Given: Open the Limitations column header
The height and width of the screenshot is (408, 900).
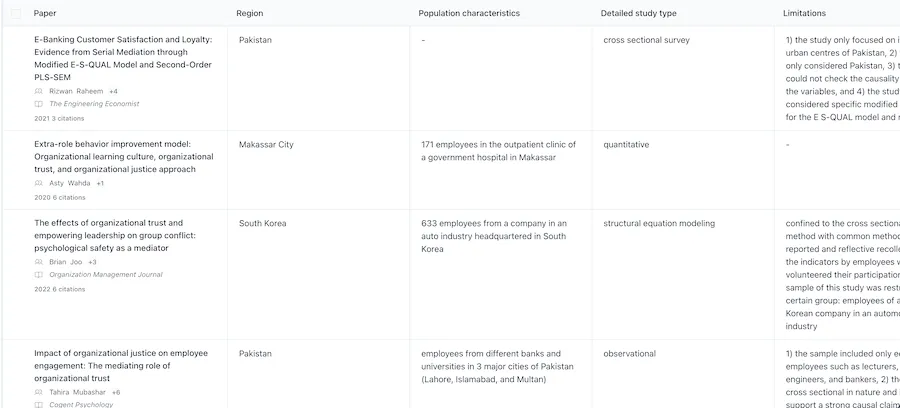Looking at the screenshot, I should (x=804, y=13).
